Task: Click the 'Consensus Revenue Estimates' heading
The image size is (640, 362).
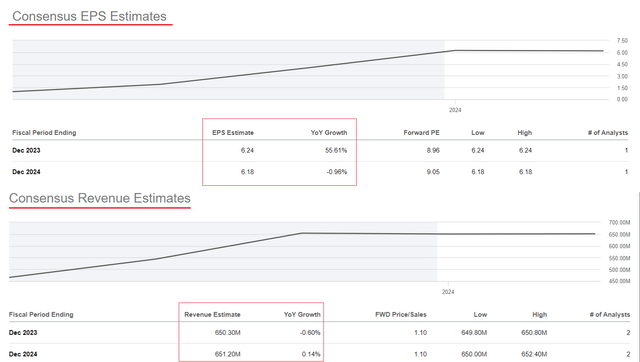Action: [100, 198]
